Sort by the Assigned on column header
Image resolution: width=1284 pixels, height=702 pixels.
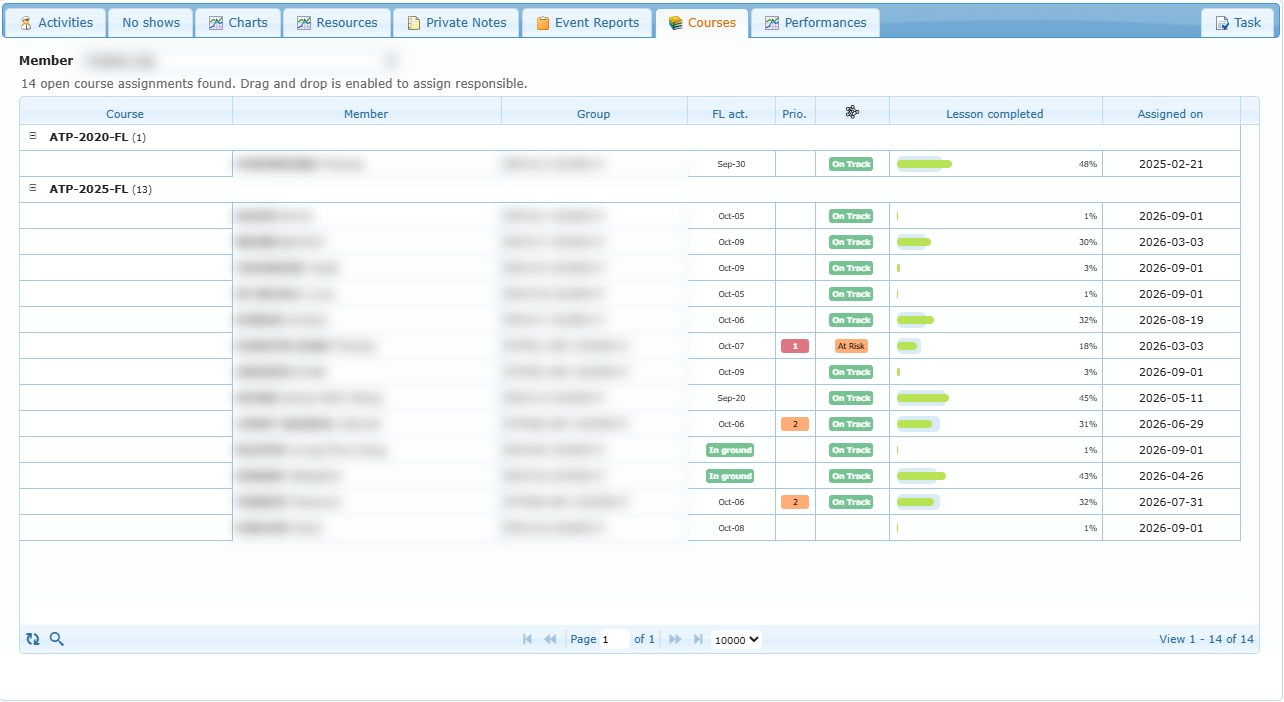(1170, 114)
